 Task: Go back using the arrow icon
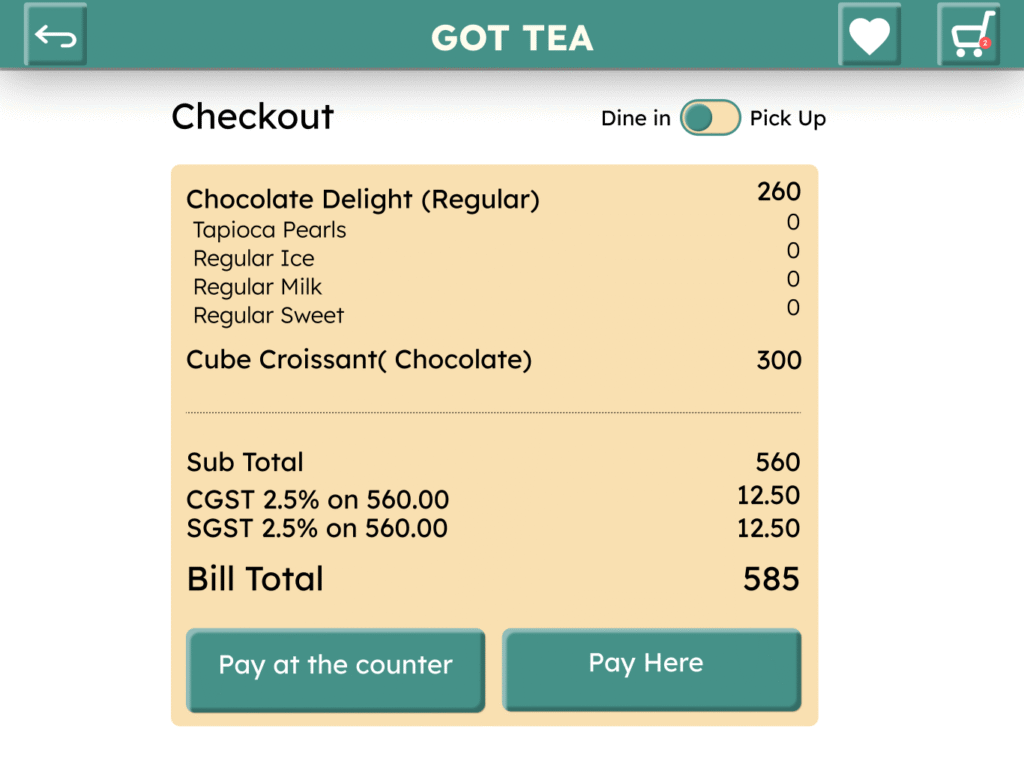(56, 36)
